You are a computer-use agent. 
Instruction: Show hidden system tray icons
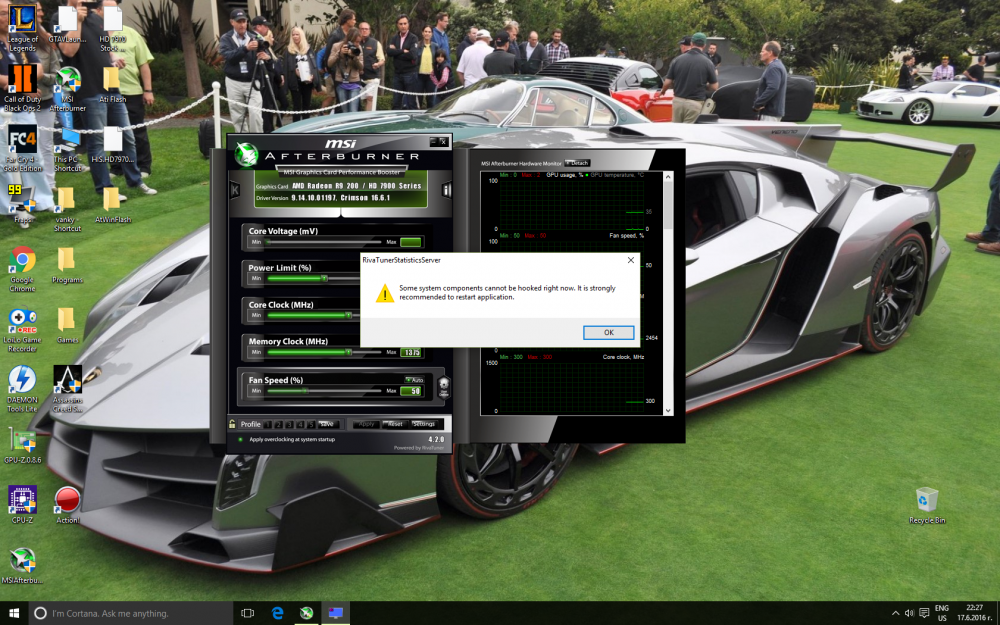click(x=895, y=613)
